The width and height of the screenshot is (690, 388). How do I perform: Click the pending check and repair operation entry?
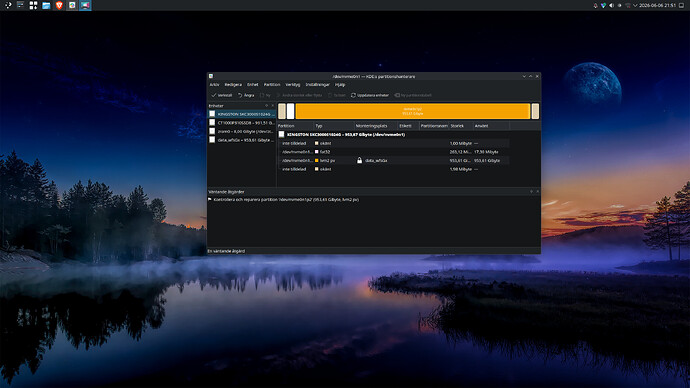point(286,199)
